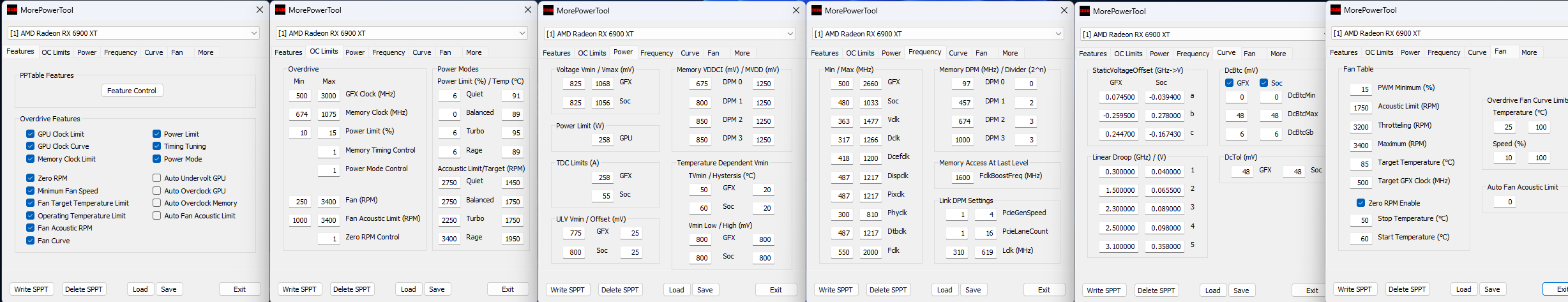Click Exit button in Features window
1568x302 pixels.
coord(239,289)
